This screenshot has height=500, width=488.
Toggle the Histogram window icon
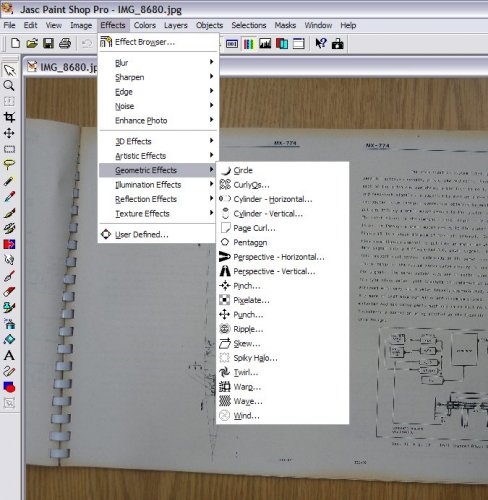point(265,44)
